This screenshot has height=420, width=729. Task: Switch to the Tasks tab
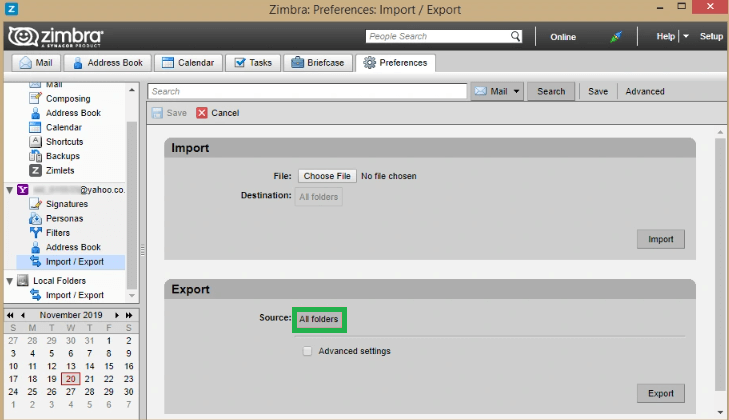(253, 63)
